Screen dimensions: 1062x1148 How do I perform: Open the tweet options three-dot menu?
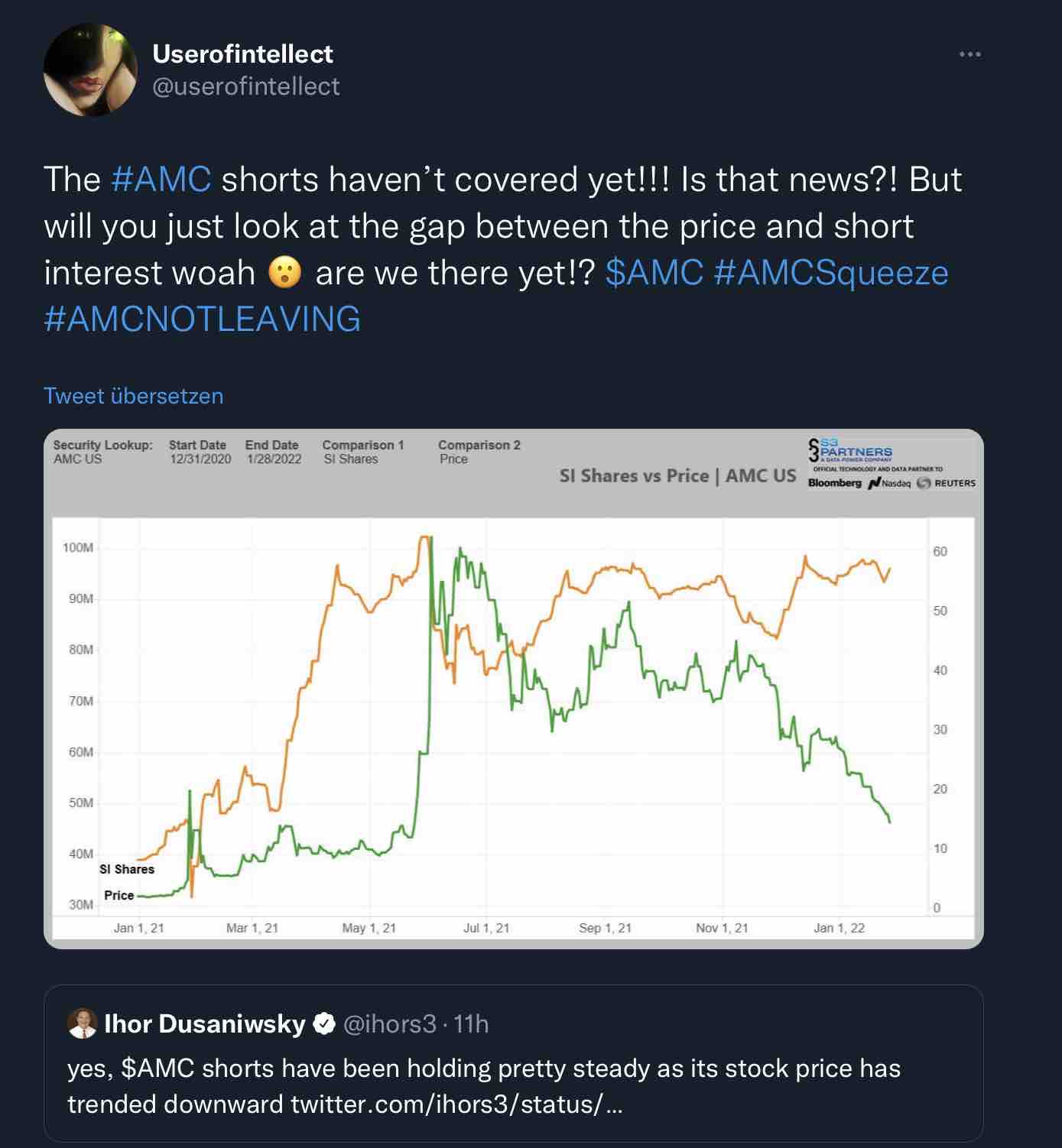(x=969, y=52)
